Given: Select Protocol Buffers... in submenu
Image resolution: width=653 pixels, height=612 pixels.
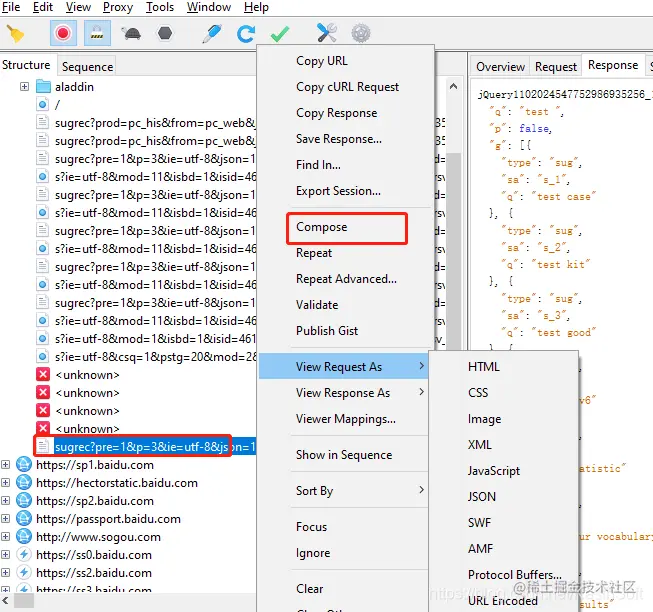Looking at the screenshot, I should tap(515, 575).
